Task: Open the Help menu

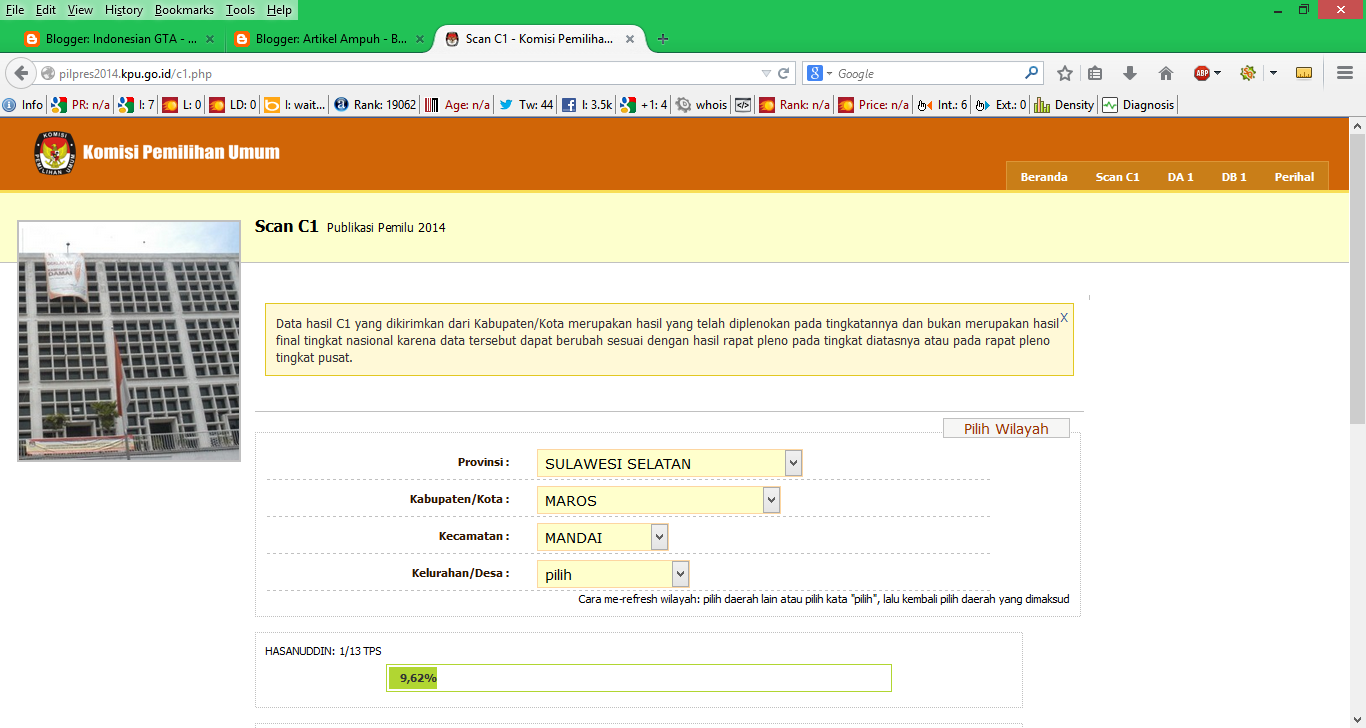Action: (280, 10)
